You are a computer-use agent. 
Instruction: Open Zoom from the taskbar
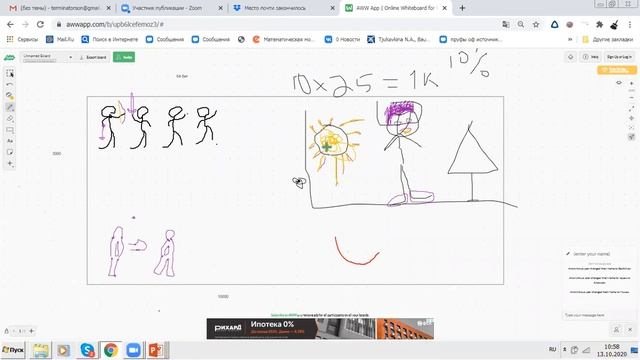pyautogui.click(x=133, y=350)
